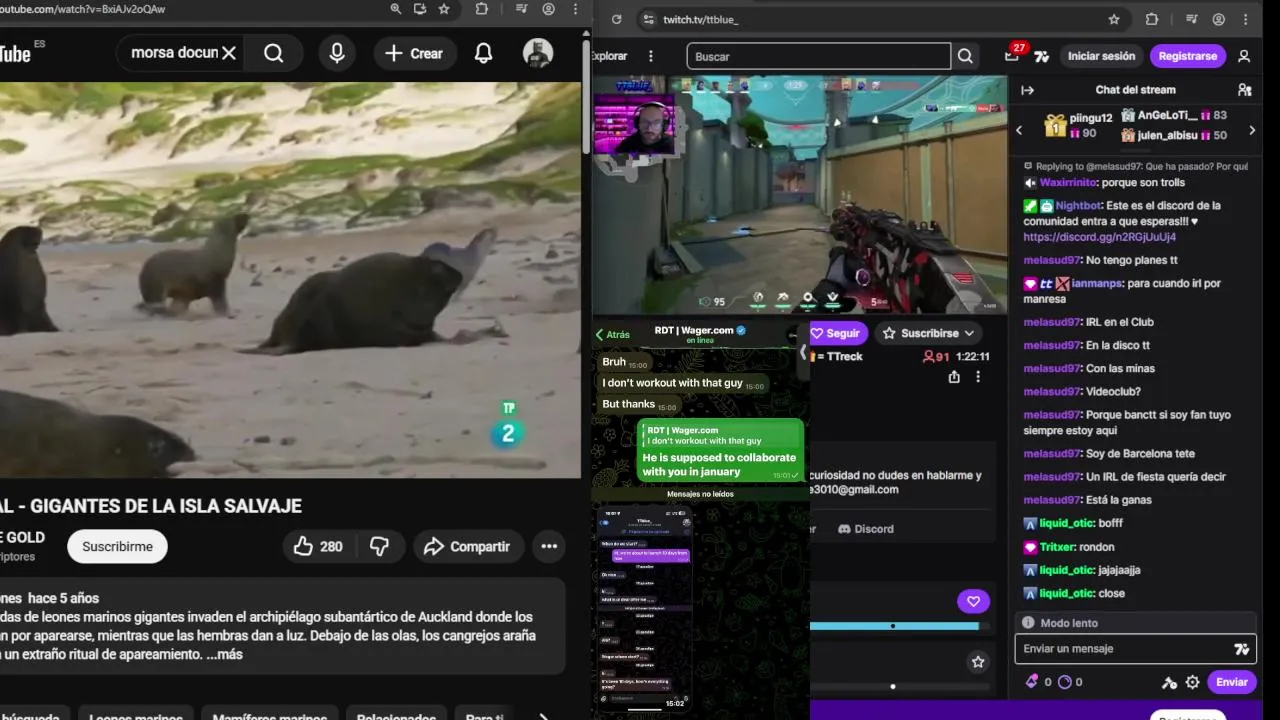Bookmark the Twitch page with star icon

click(x=1114, y=19)
